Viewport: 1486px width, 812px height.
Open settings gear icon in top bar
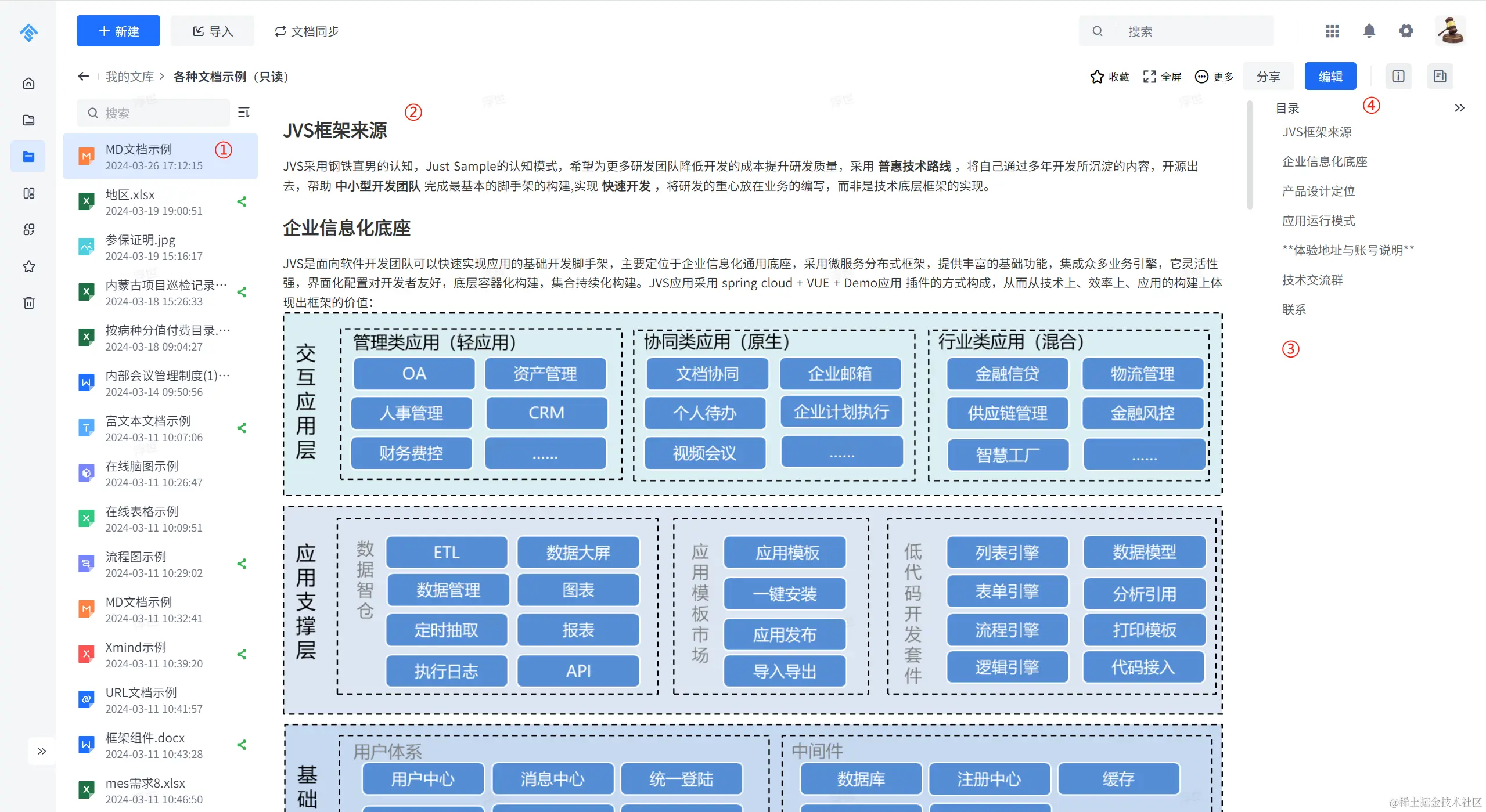pos(1405,31)
